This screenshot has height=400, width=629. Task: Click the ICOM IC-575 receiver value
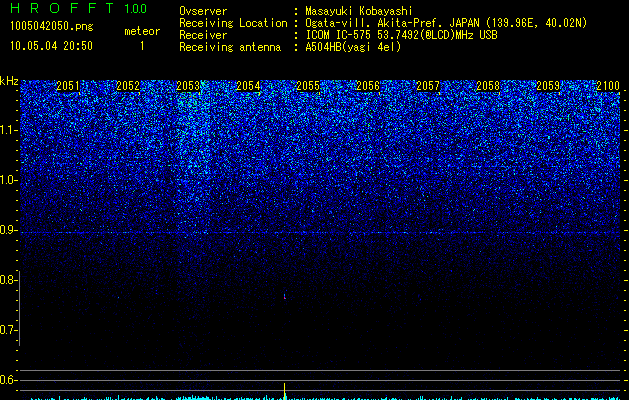click(401, 35)
